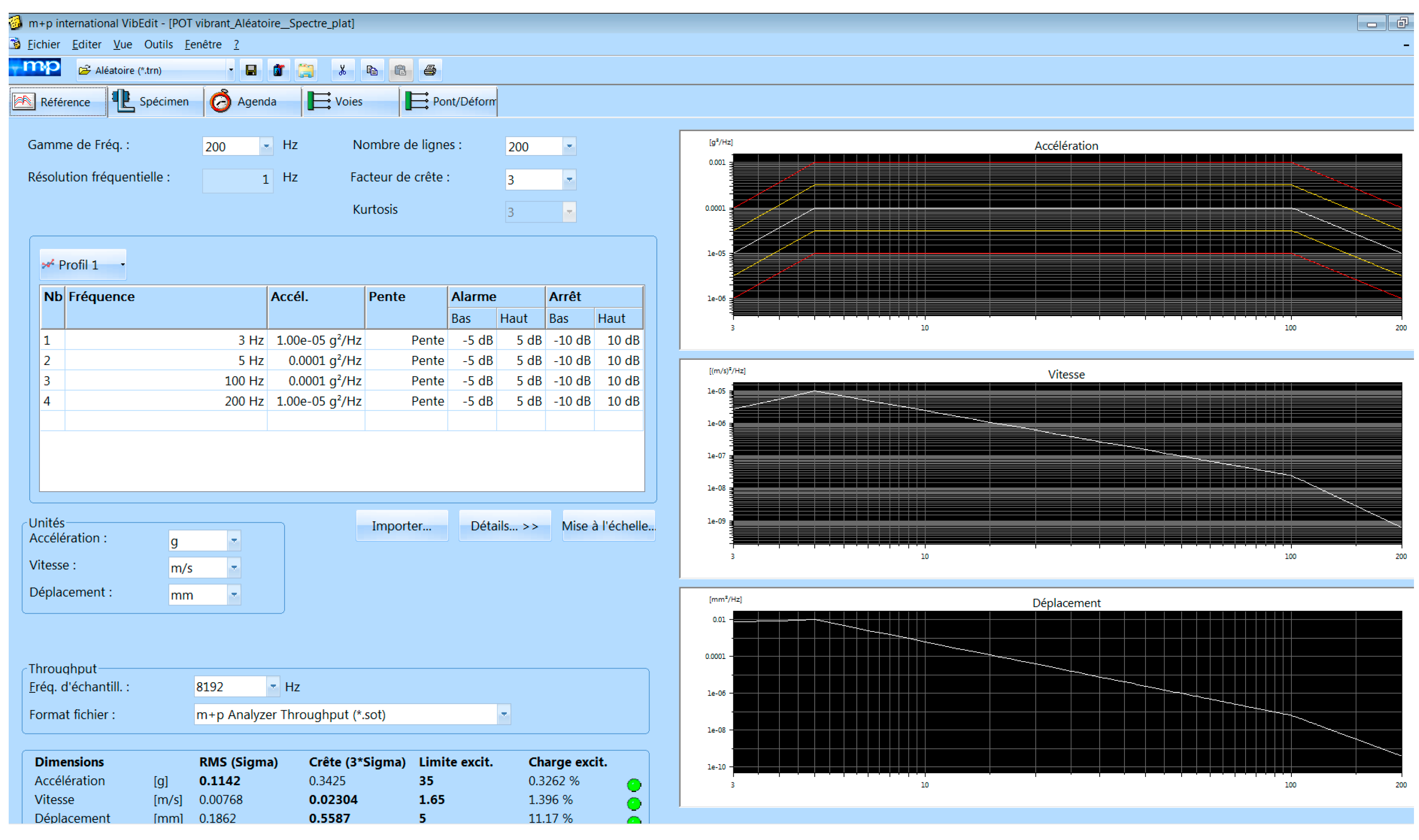Image resolution: width=1419 pixels, height=840 pixels.
Task: Click the blue icon next to save
Action: (x=278, y=70)
